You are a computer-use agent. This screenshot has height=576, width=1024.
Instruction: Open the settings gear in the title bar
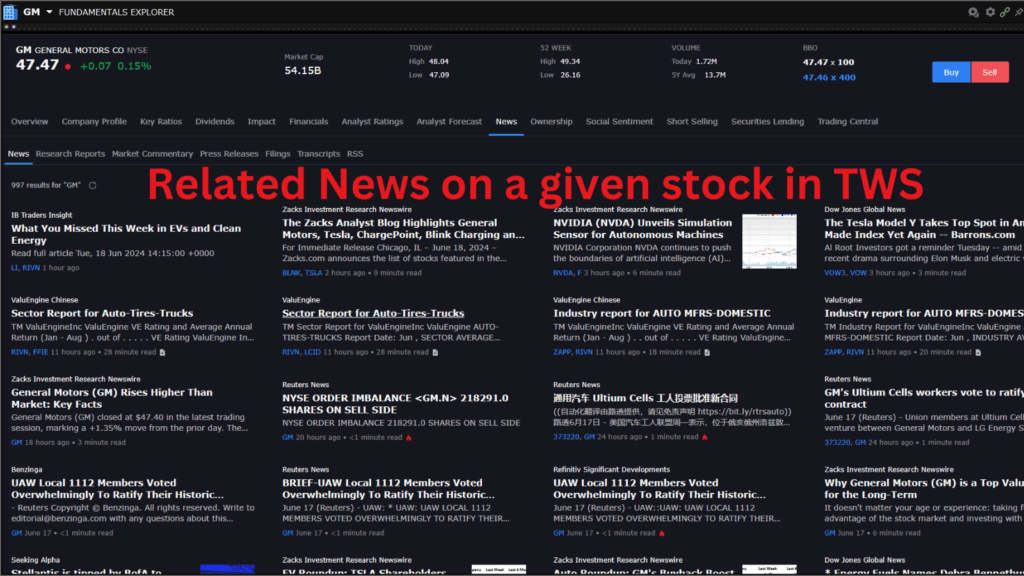click(989, 12)
